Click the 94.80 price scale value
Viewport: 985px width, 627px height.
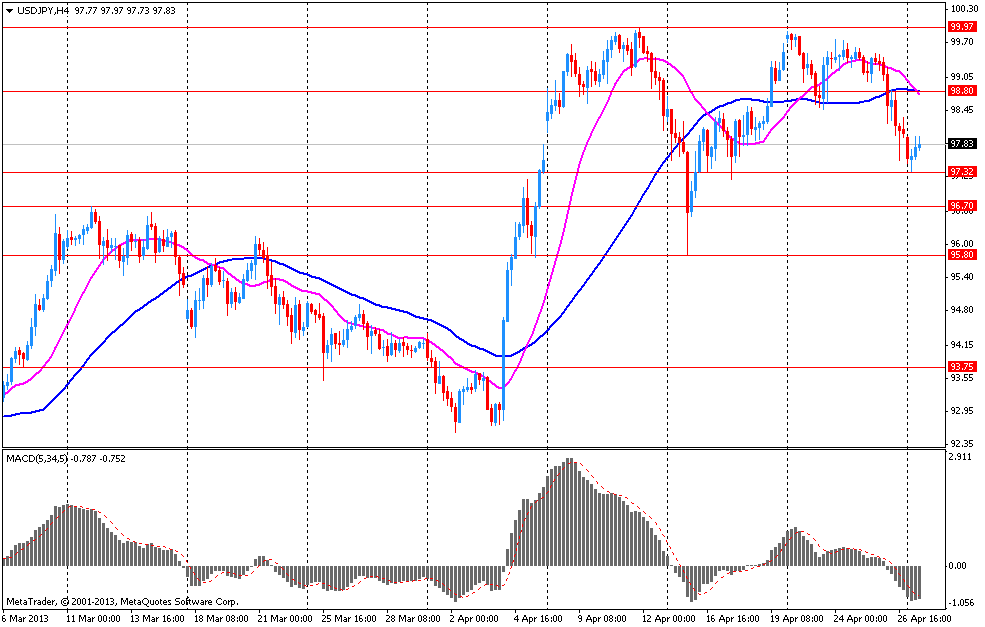(x=962, y=310)
